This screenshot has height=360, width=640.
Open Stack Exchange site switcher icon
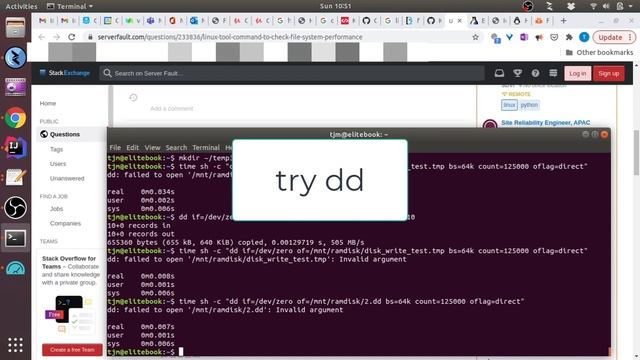553,73
